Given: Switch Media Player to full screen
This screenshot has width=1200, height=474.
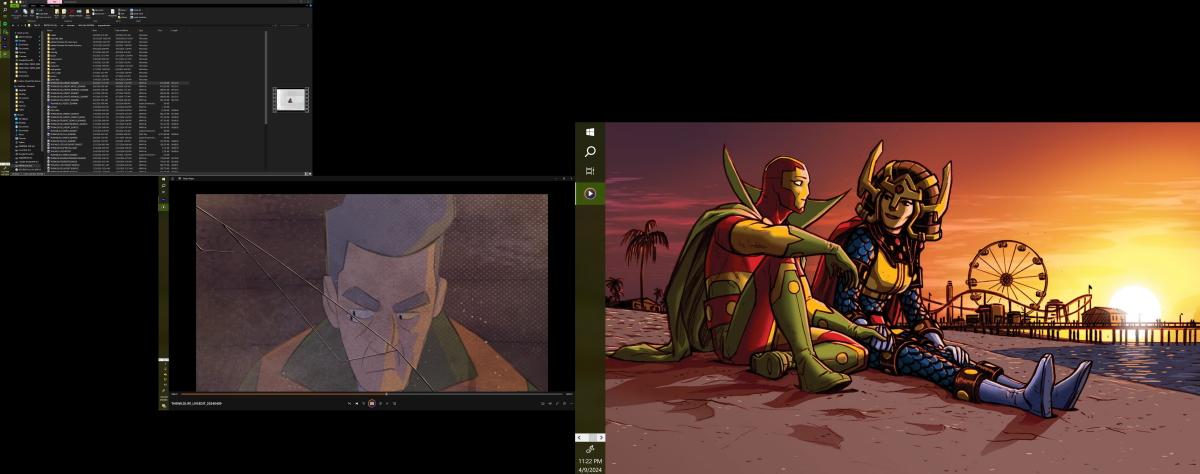Looking at the screenshot, I should 557,403.
